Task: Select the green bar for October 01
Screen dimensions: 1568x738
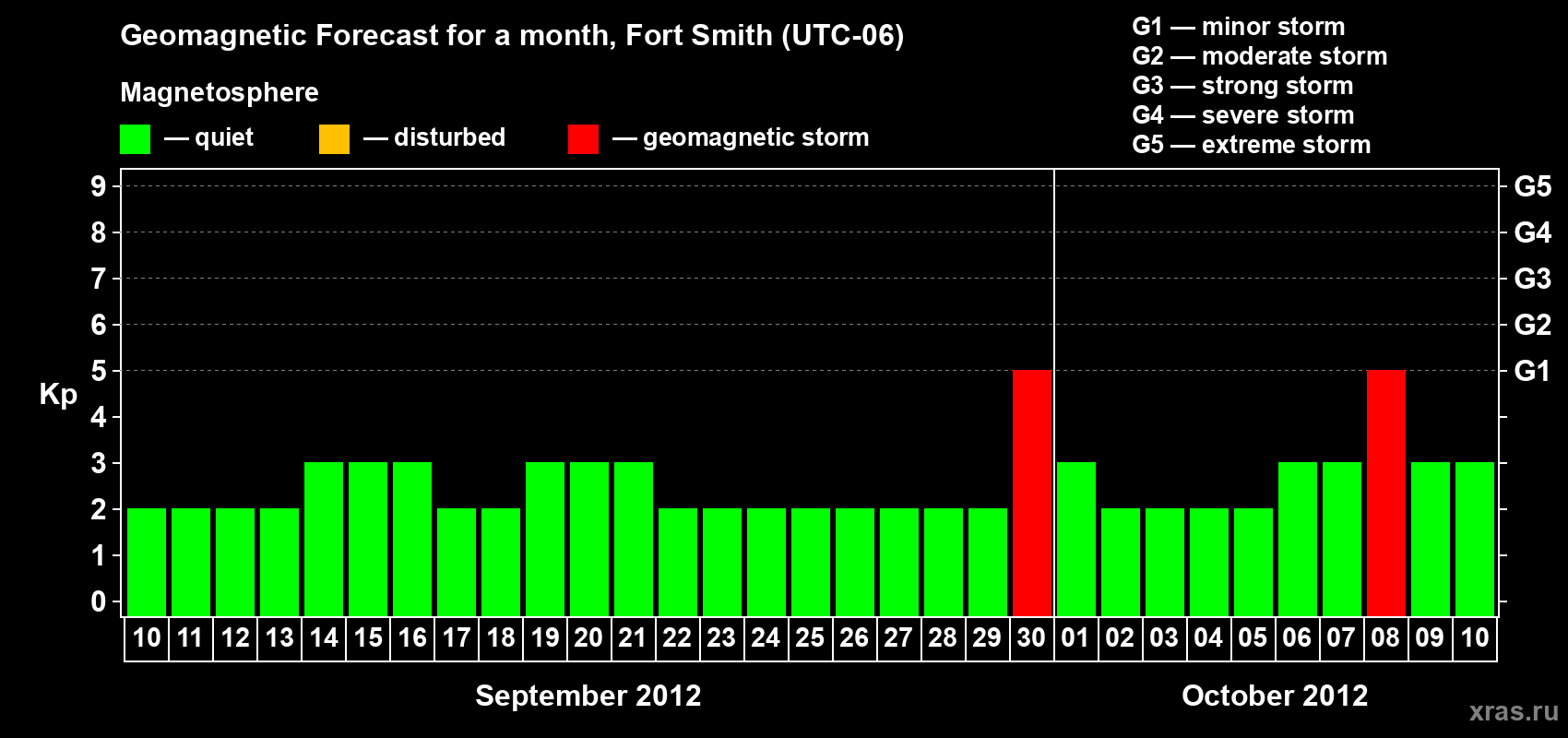Action: coord(1076,539)
